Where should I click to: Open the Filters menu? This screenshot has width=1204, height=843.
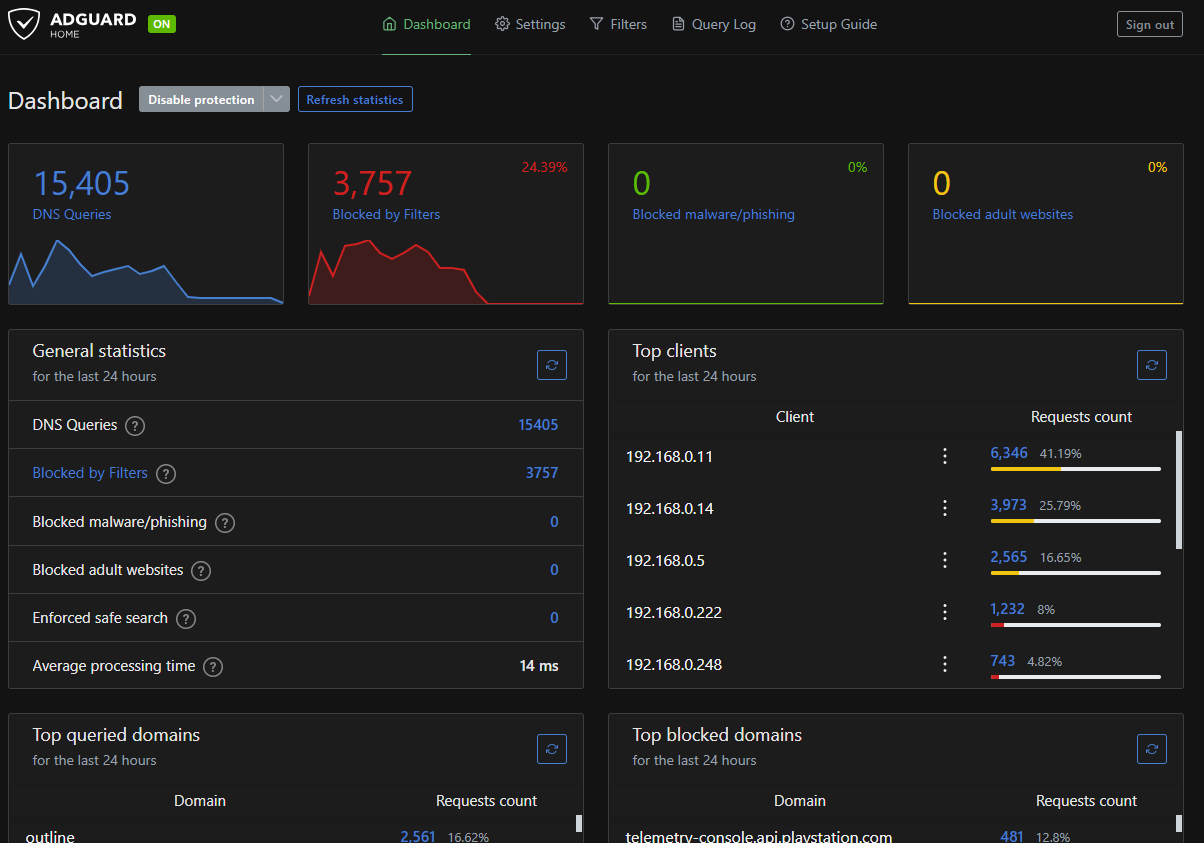pyautogui.click(x=618, y=25)
